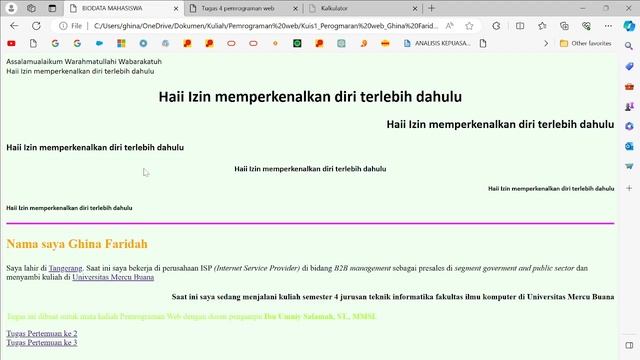
Task: Close the Kalkulator tab
Action: pyautogui.click(x=415, y=8)
